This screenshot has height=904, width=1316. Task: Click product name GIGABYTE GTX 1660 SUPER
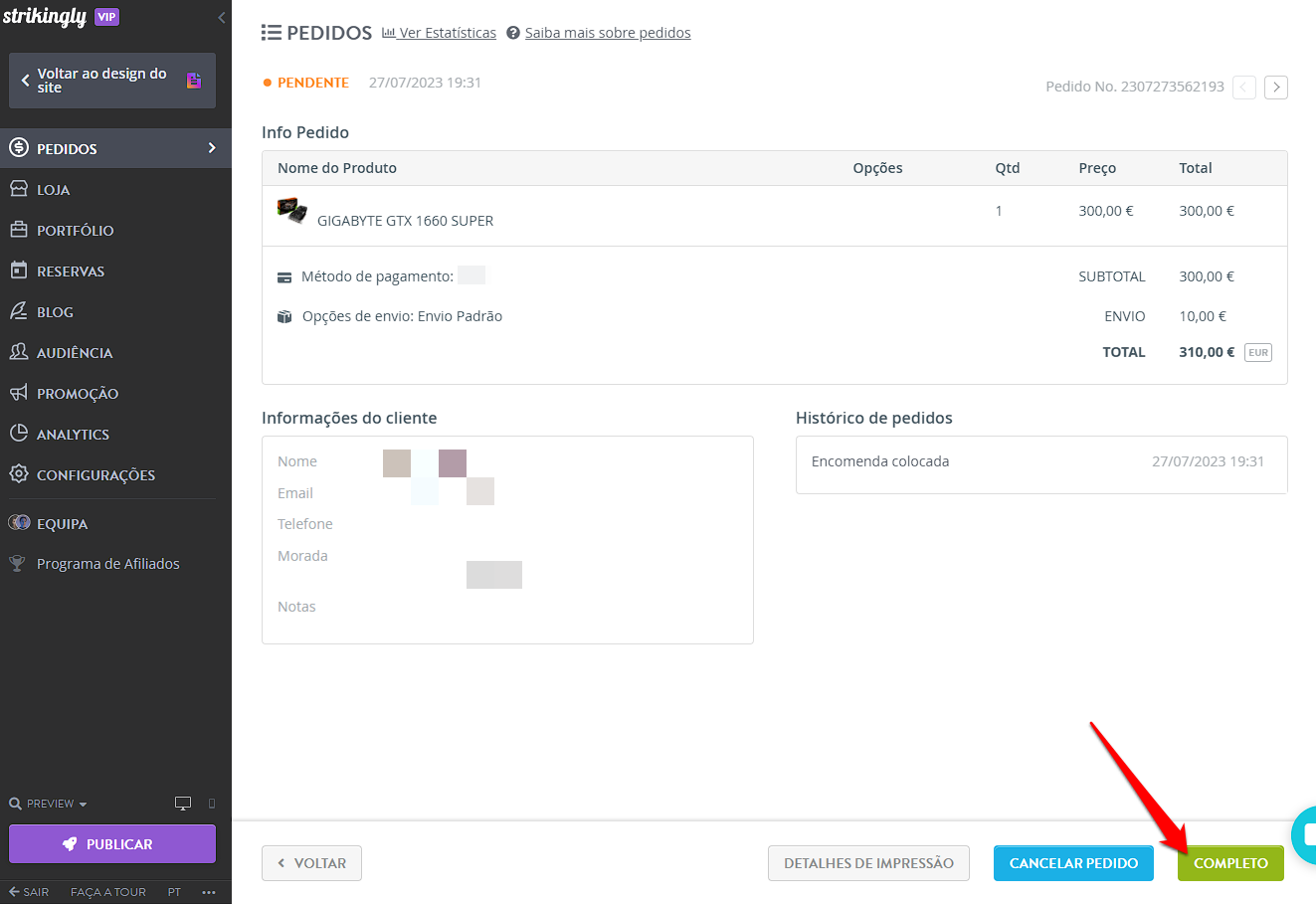[405, 221]
